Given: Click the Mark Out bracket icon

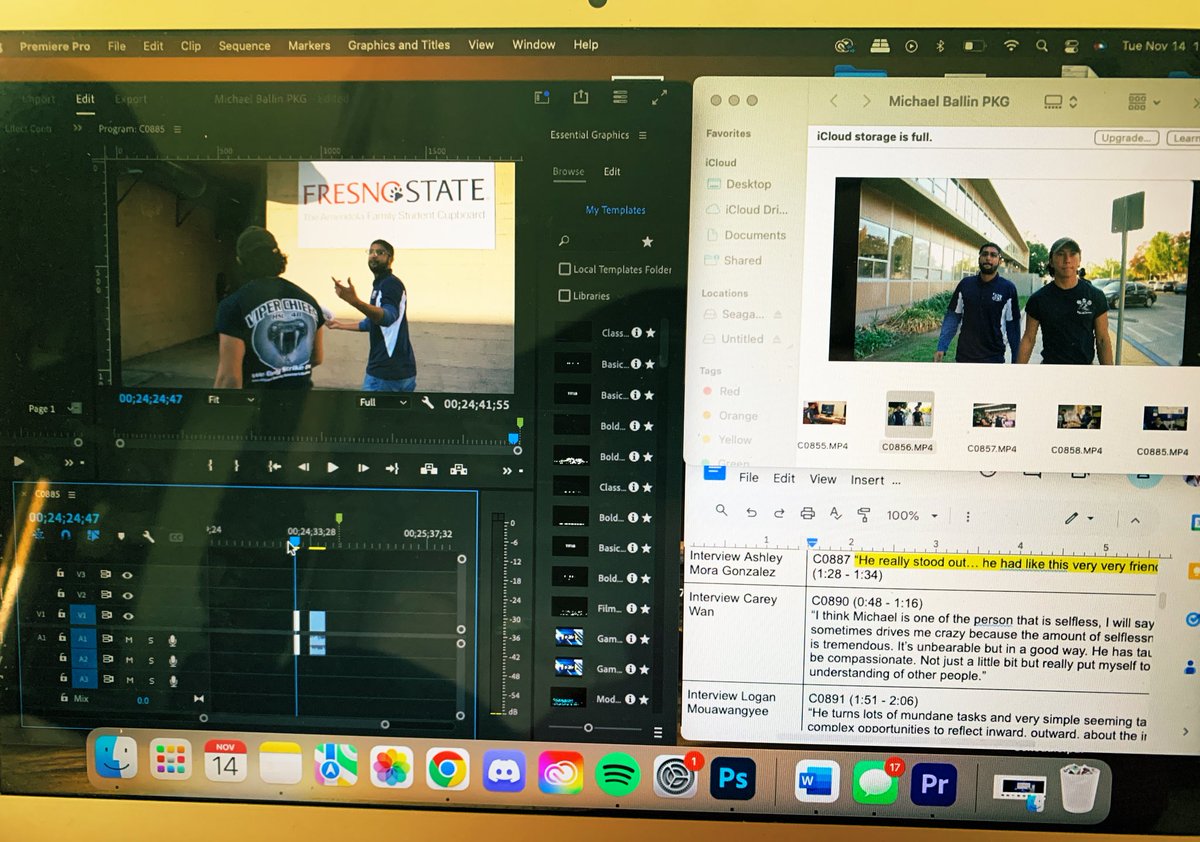Looking at the screenshot, I should pyautogui.click(x=236, y=466).
